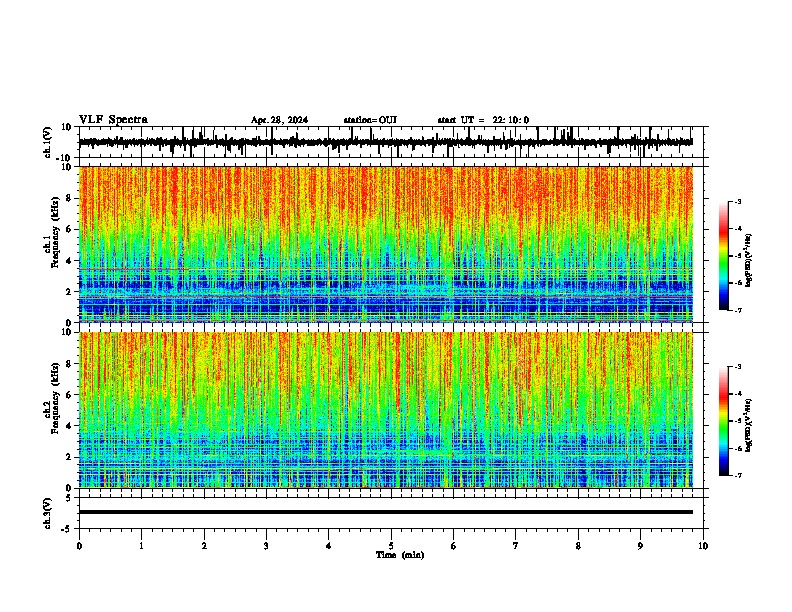Click the "6" kHz tick of ch.2 spectrogram
This screenshot has width=792, height=612.
pos(70,394)
